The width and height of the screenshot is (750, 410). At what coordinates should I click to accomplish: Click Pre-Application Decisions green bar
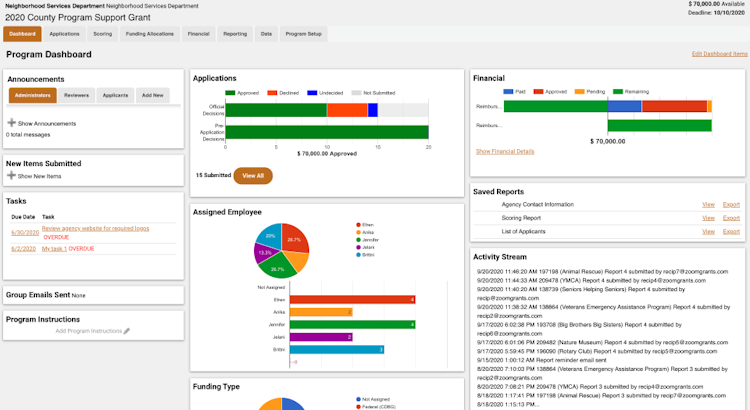click(x=327, y=132)
